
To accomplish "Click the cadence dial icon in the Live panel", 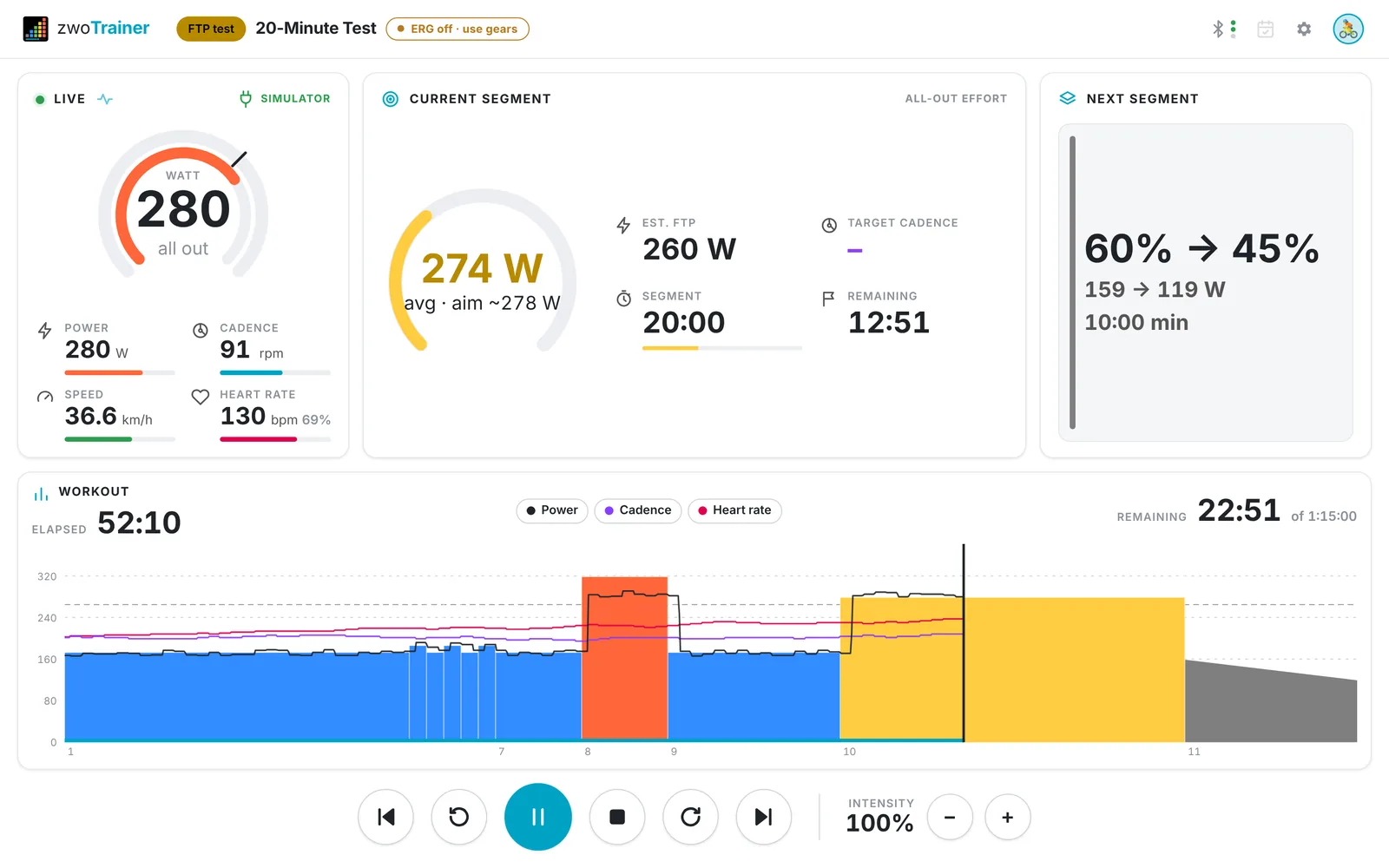I will [x=201, y=330].
